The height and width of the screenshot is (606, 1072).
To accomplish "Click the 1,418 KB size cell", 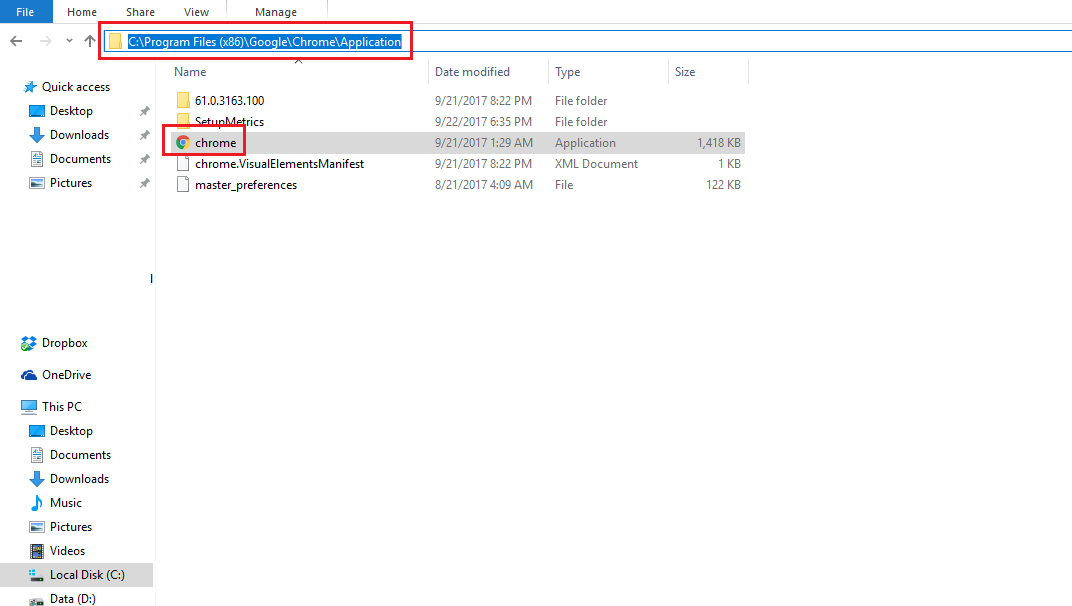I will 719,143.
